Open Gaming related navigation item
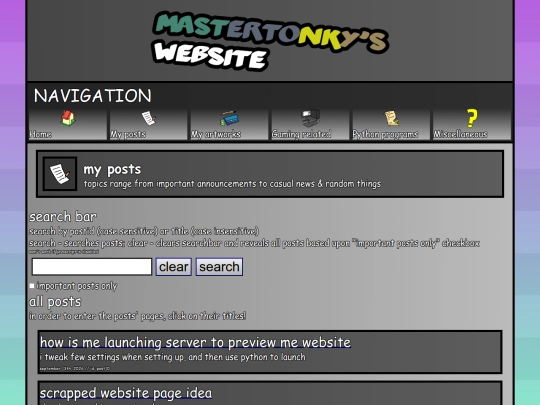The width and height of the screenshot is (540, 405). point(310,125)
